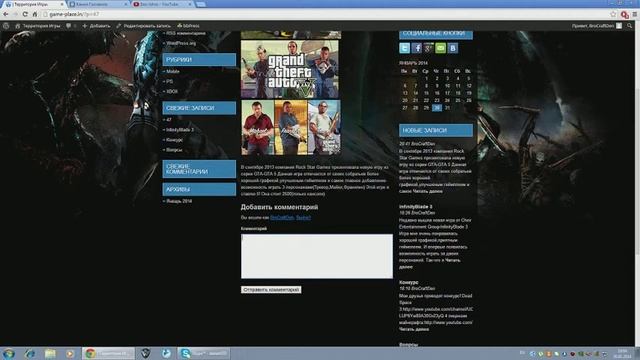Open the PS category link
Image resolution: width=640 pixels, height=360 pixels.
click(x=169, y=82)
